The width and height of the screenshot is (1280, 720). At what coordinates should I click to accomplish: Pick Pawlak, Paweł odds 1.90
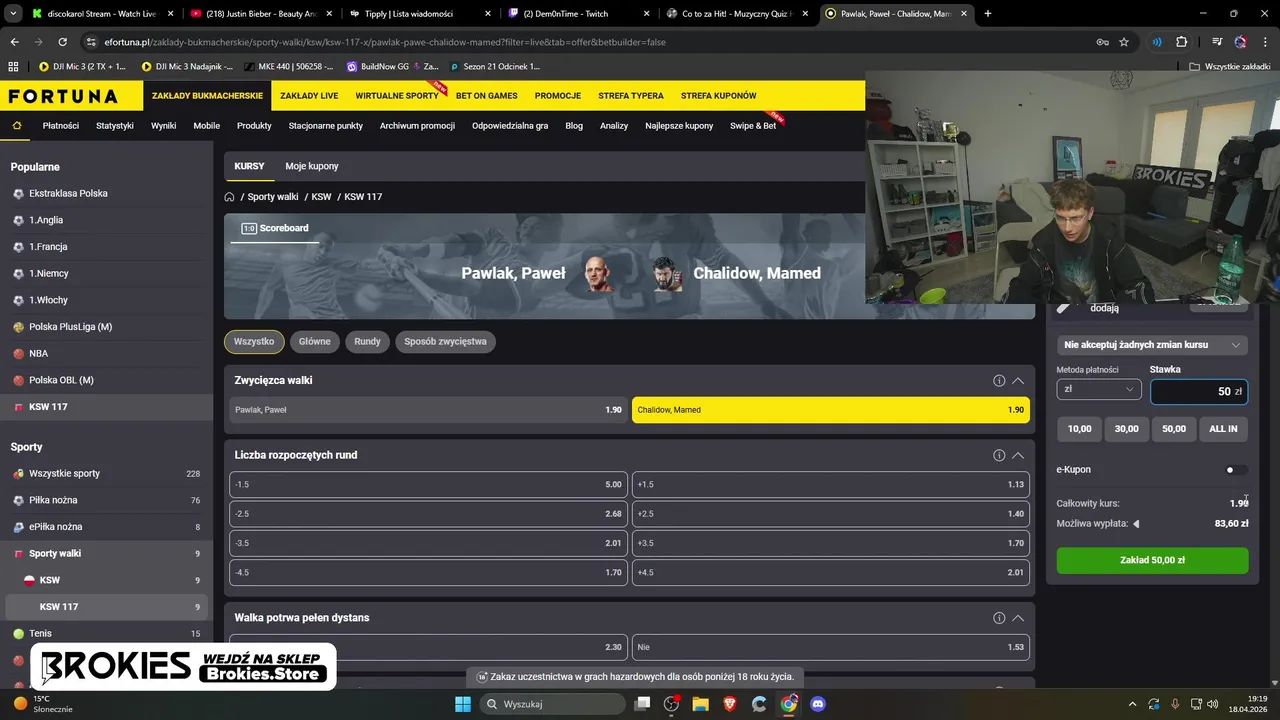pos(428,410)
